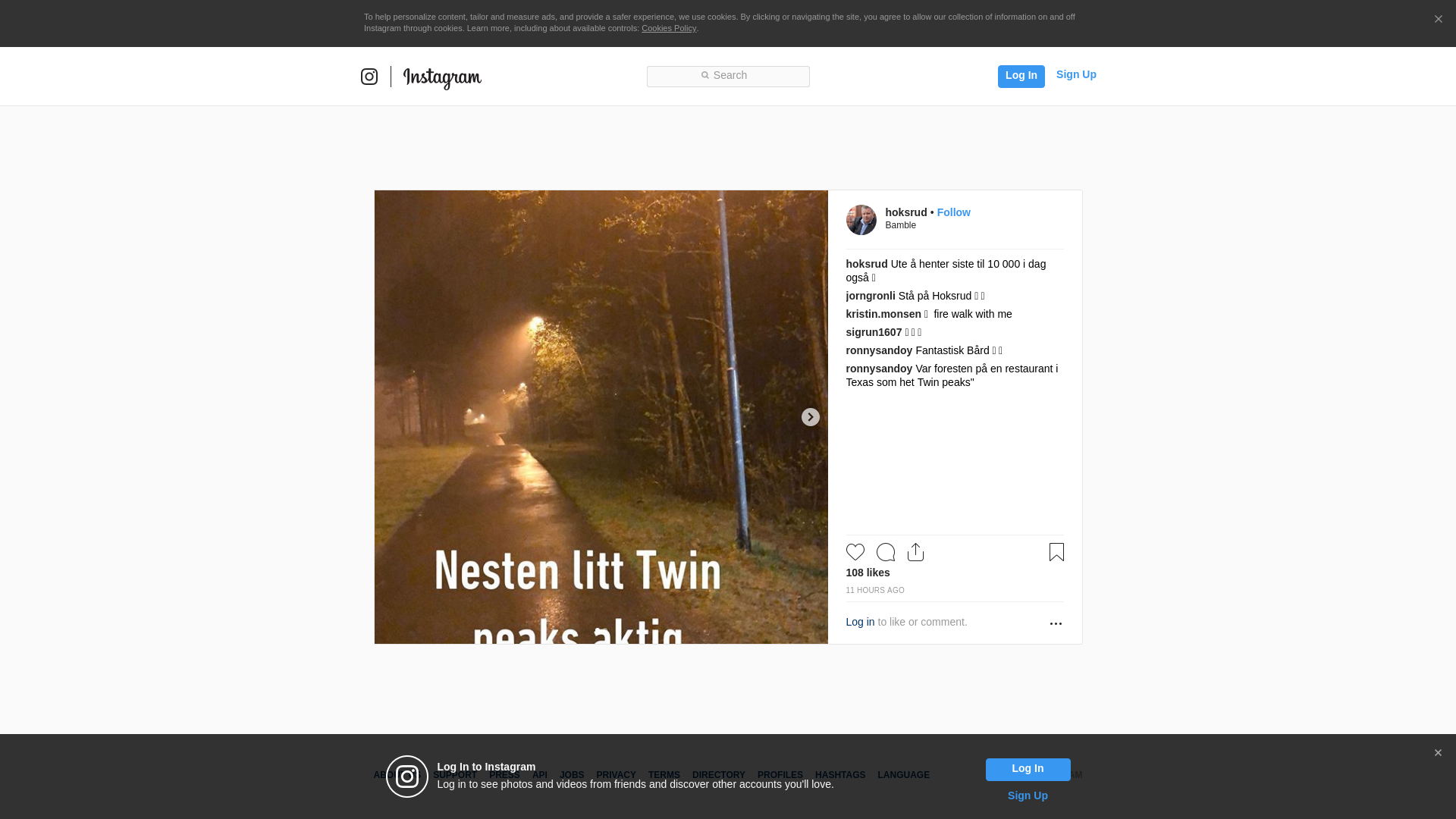Open the DIRECTORY footer link
1456x819 pixels.
pos(718,775)
